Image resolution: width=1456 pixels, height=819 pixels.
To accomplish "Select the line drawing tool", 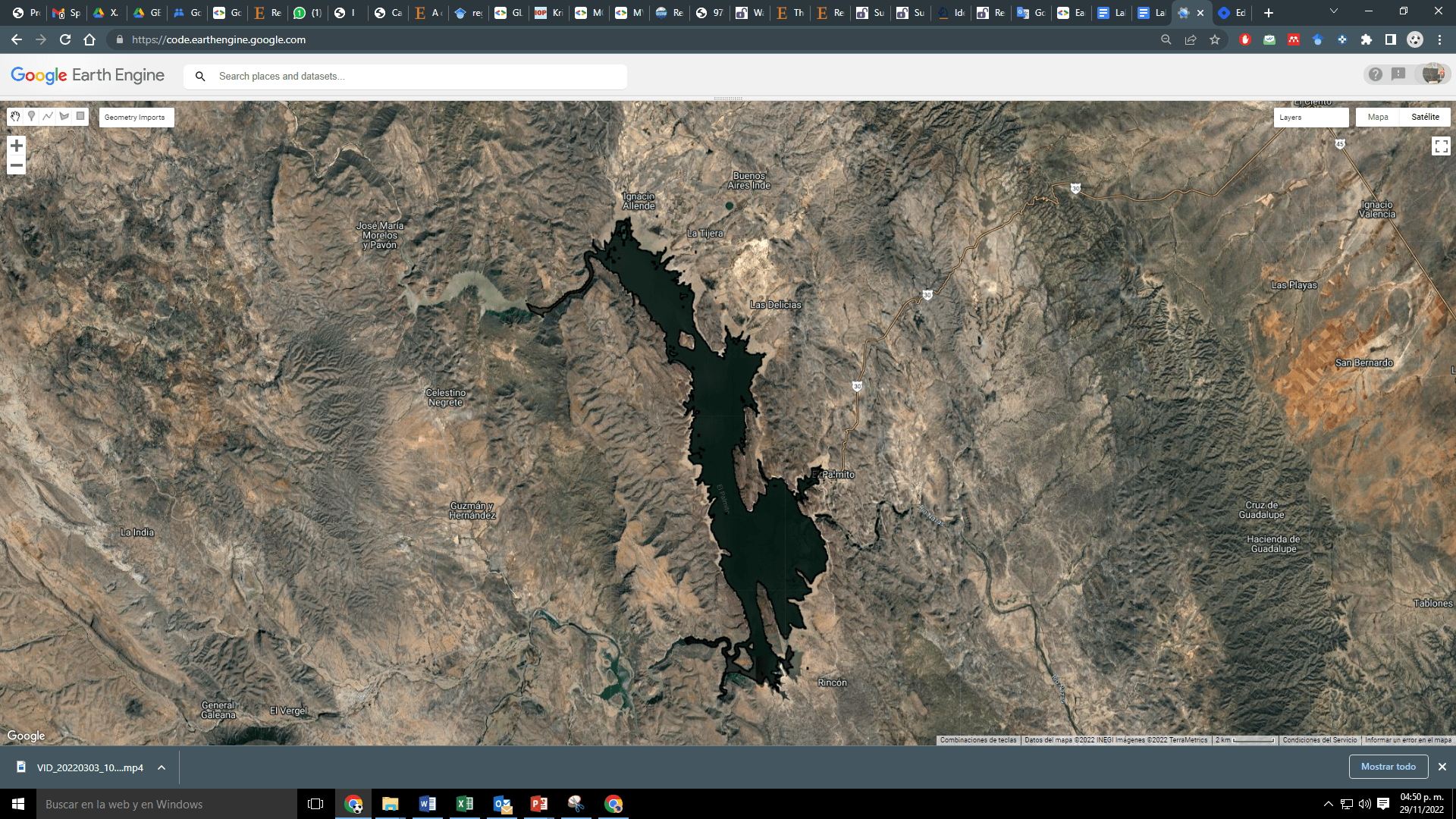I will click(48, 116).
